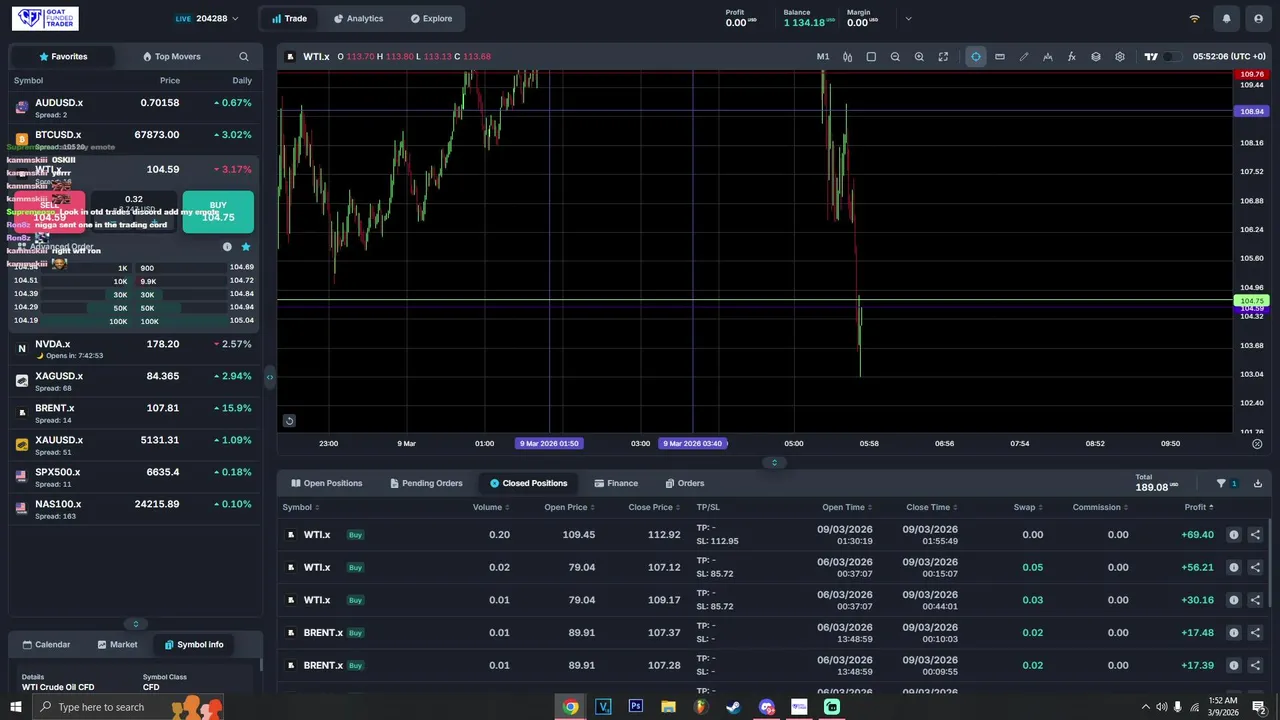Switch to the Orders tab
The image size is (1280, 720).
685,483
